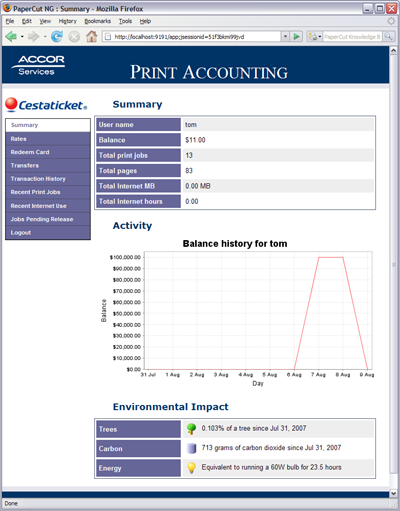Click the scrollbar down arrow
This screenshot has height=511, width=400.
(x=393, y=493)
